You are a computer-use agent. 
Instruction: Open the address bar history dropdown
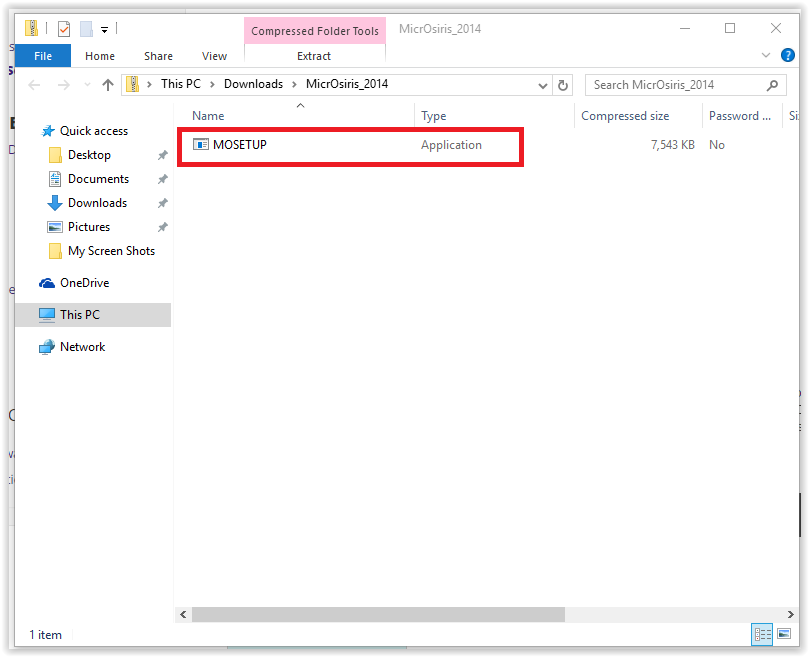pyautogui.click(x=542, y=85)
